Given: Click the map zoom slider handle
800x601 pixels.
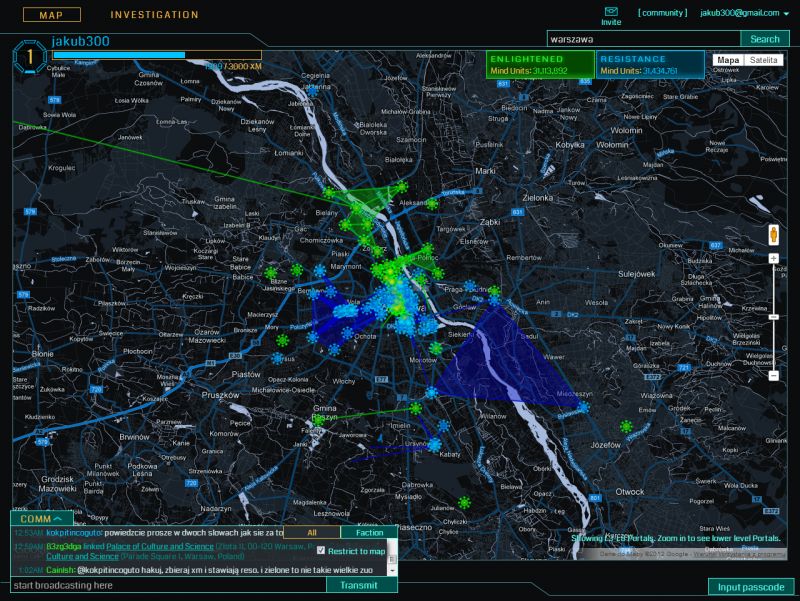Looking at the screenshot, I should click(x=773, y=317).
